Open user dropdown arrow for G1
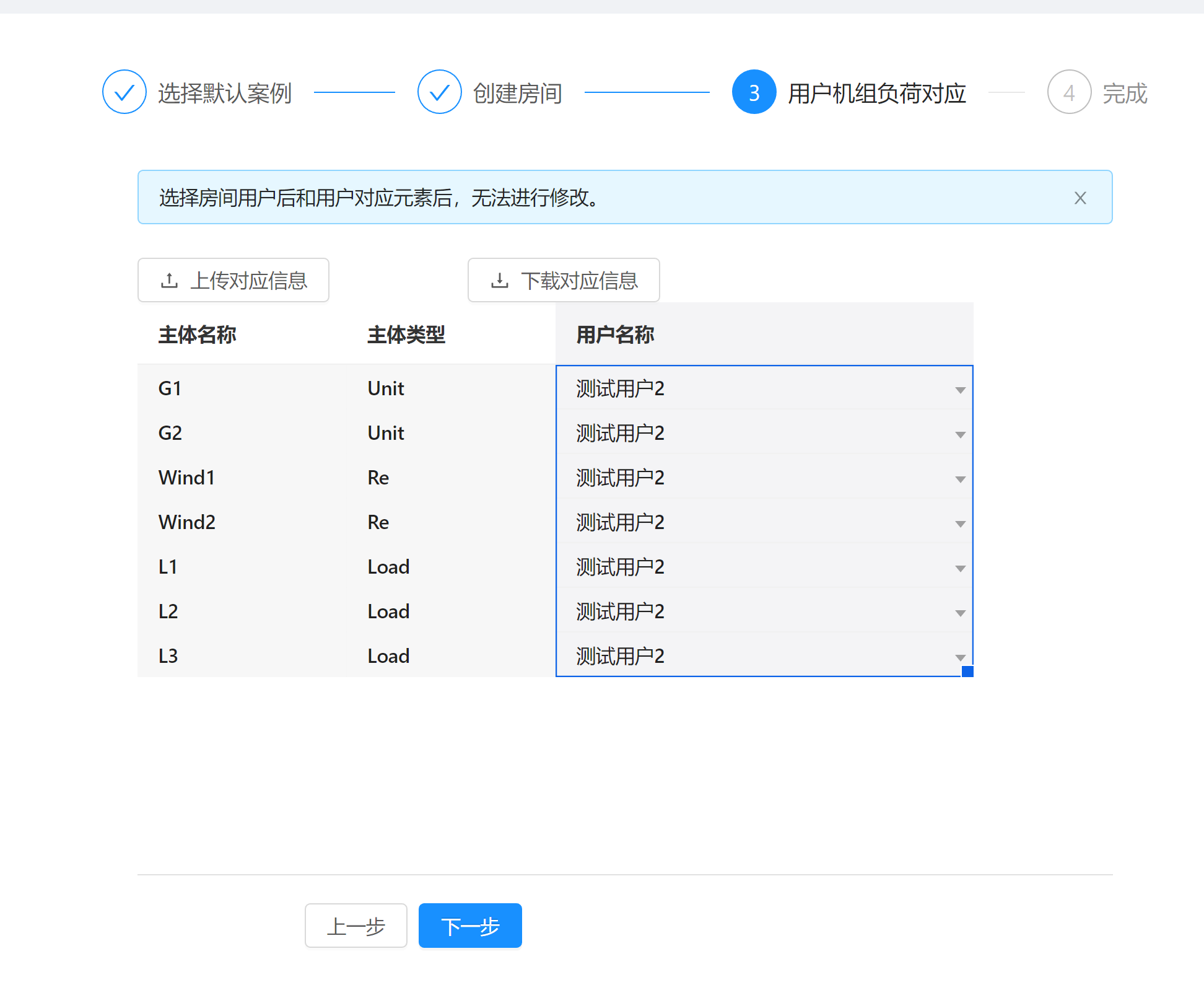 pyautogui.click(x=960, y=390)
